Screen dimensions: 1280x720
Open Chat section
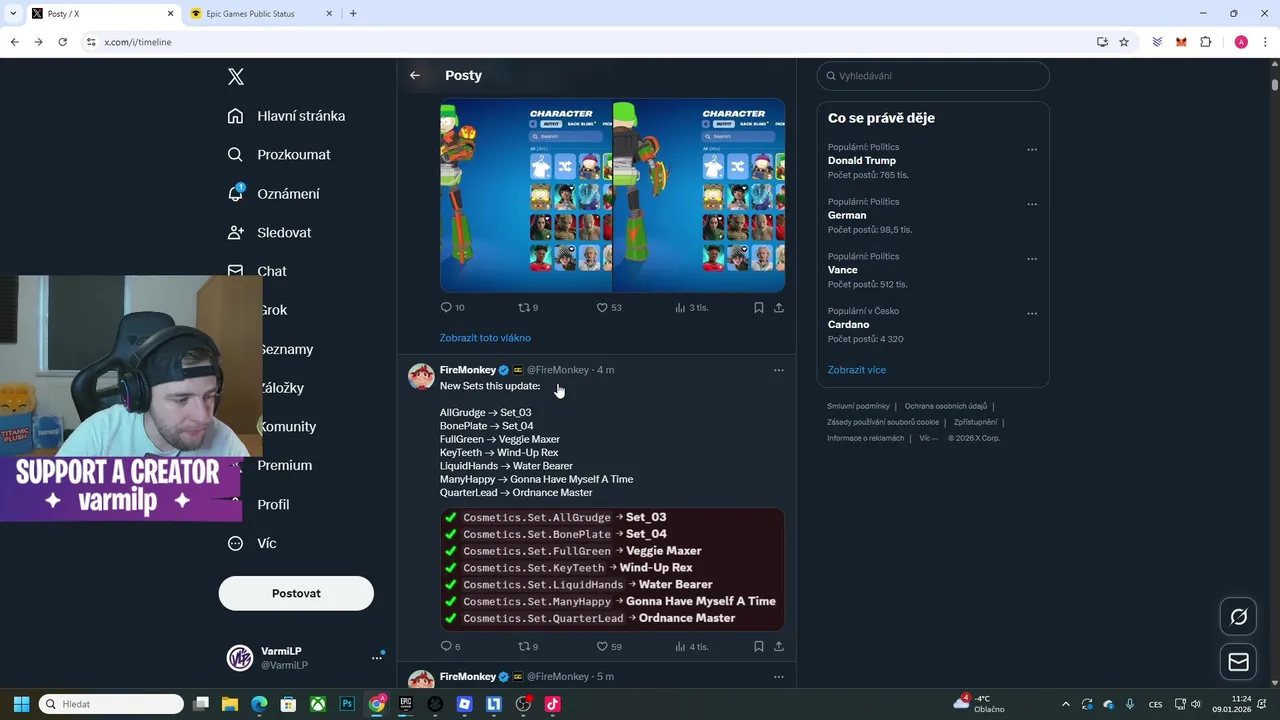coord(257,271)
